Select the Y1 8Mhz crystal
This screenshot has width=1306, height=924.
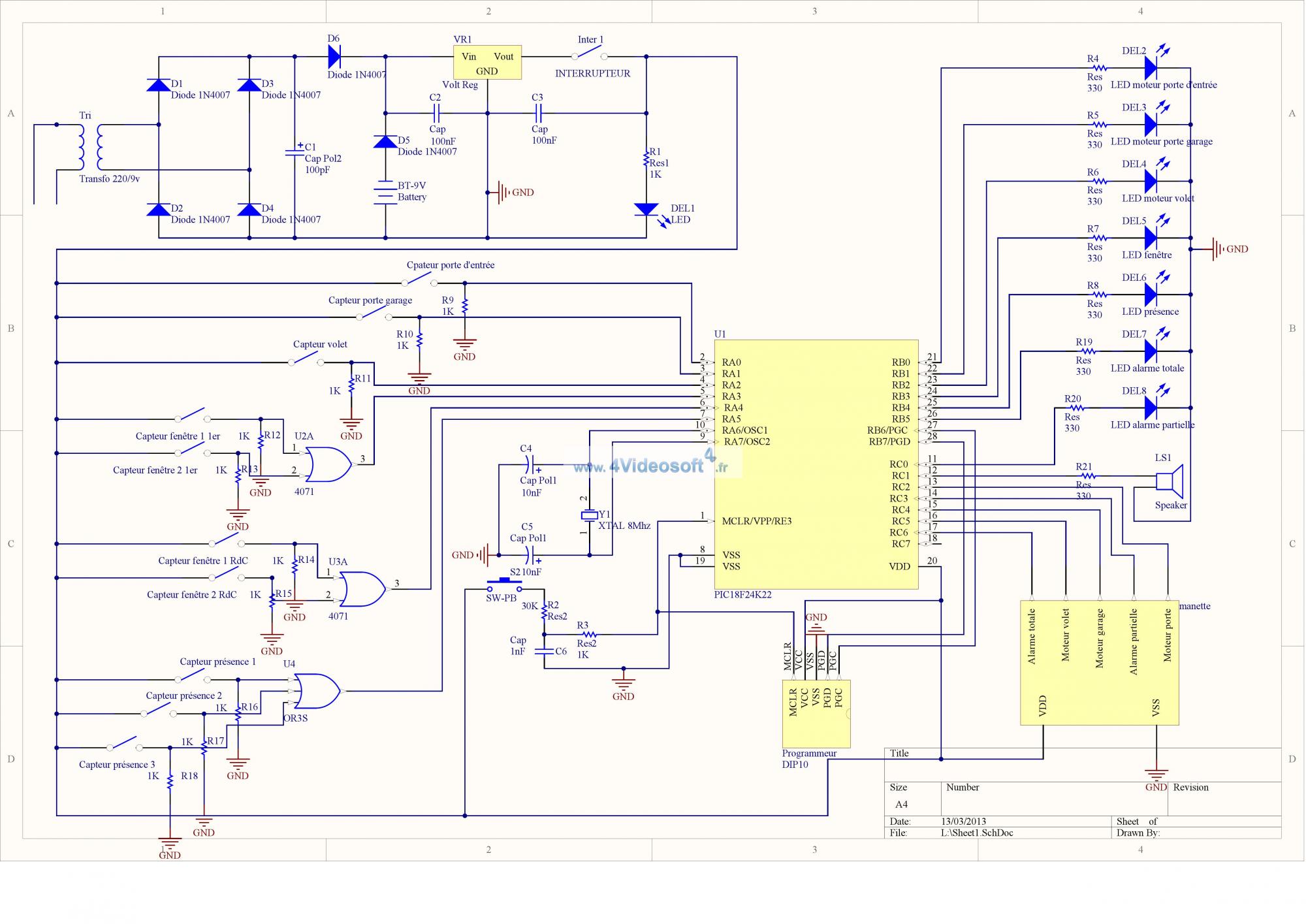(x=589, y=516)
